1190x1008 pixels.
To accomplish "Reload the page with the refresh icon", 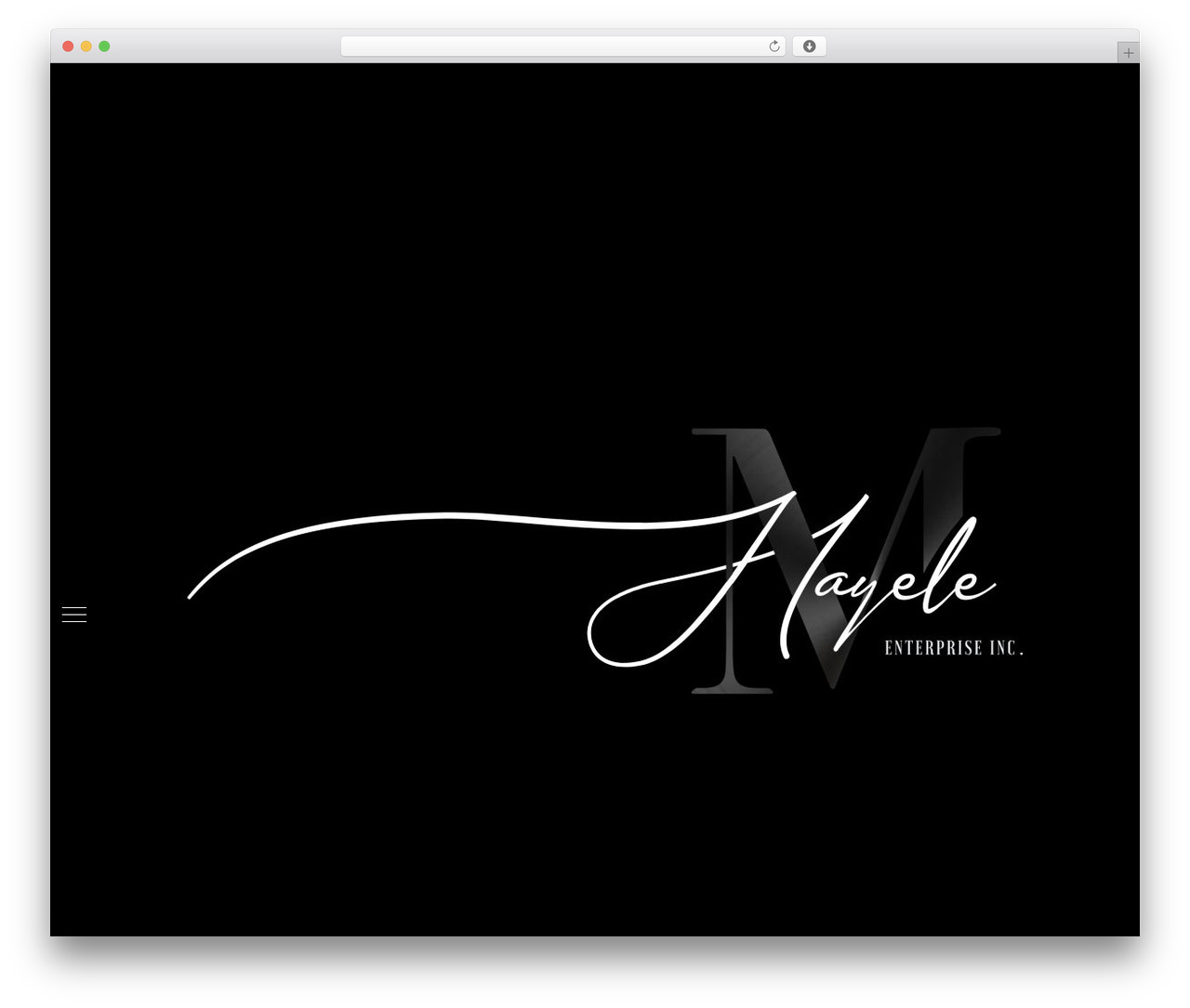I will 773,46.
